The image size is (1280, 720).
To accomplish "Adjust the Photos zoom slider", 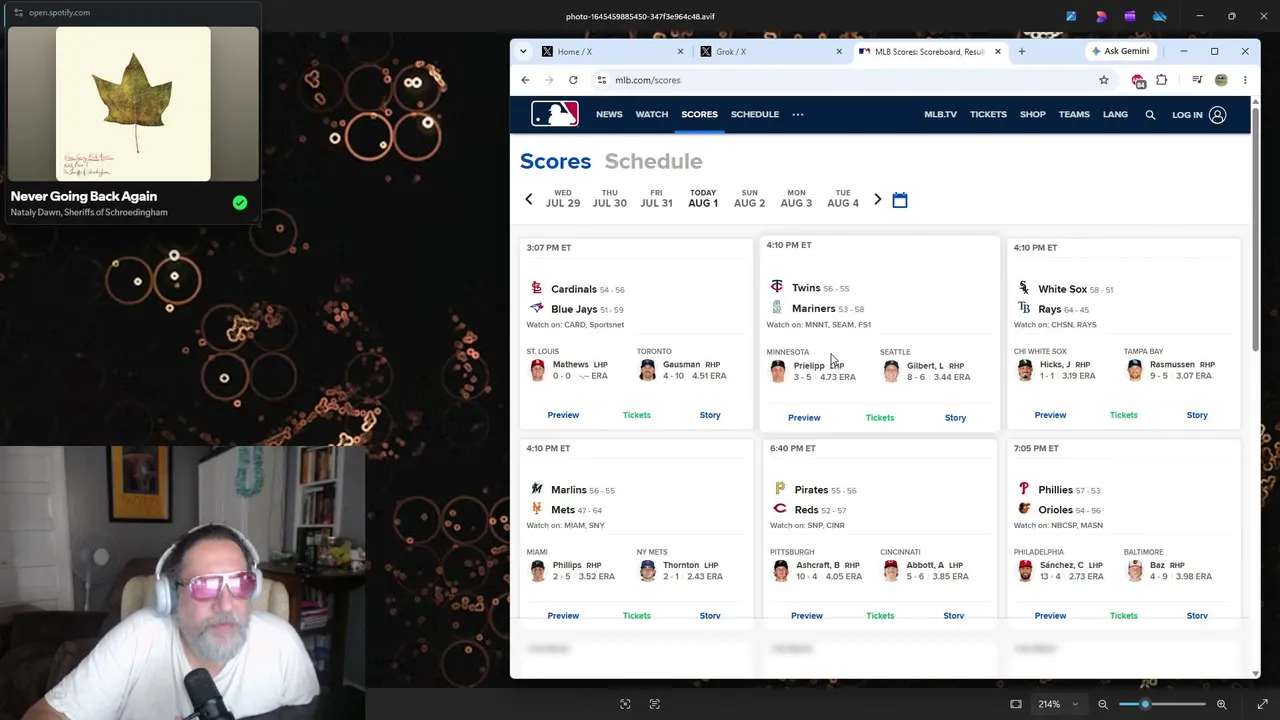I will point(1161,704).
